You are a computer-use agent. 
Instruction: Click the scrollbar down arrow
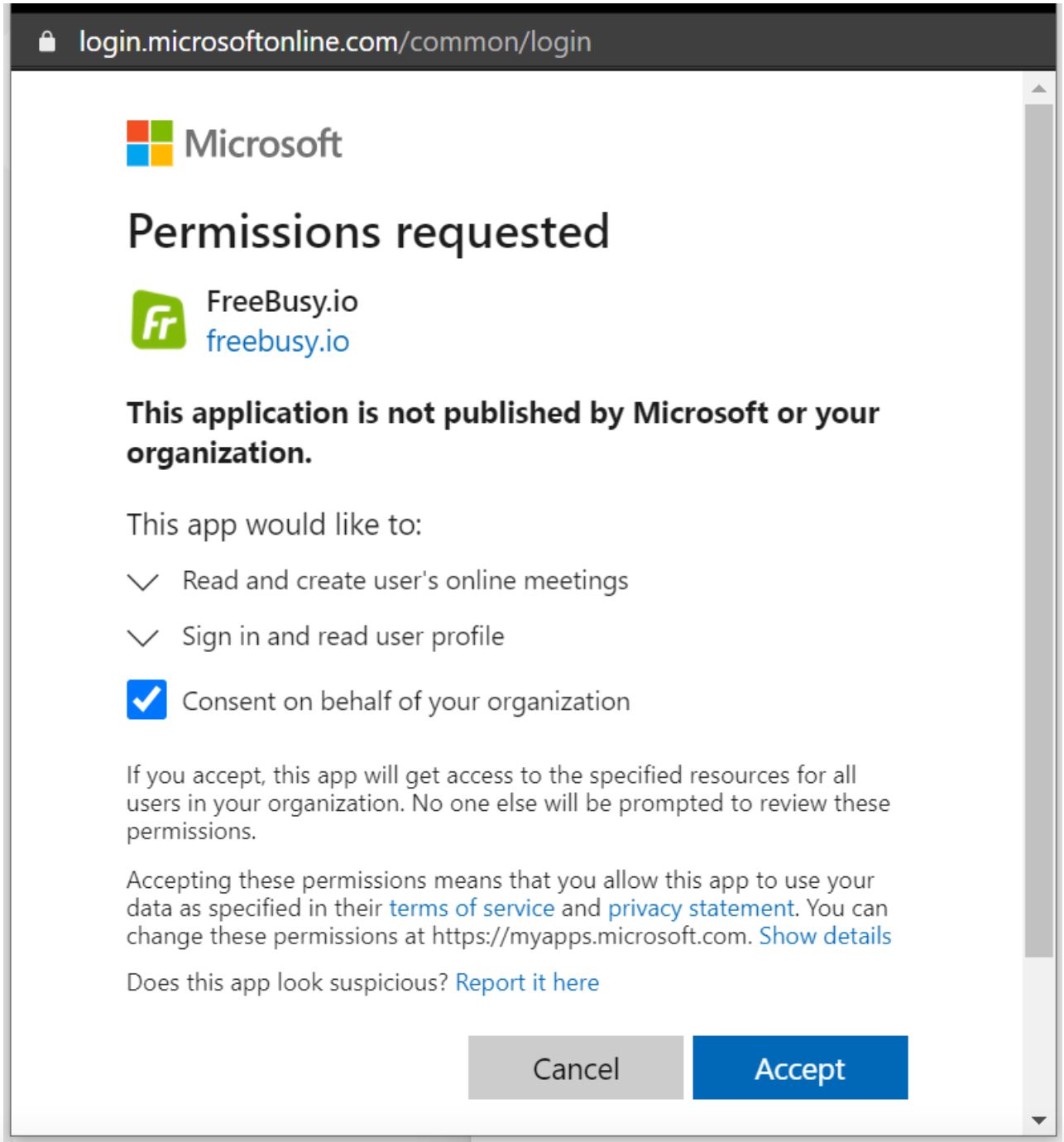(x=1039, y=1120)
